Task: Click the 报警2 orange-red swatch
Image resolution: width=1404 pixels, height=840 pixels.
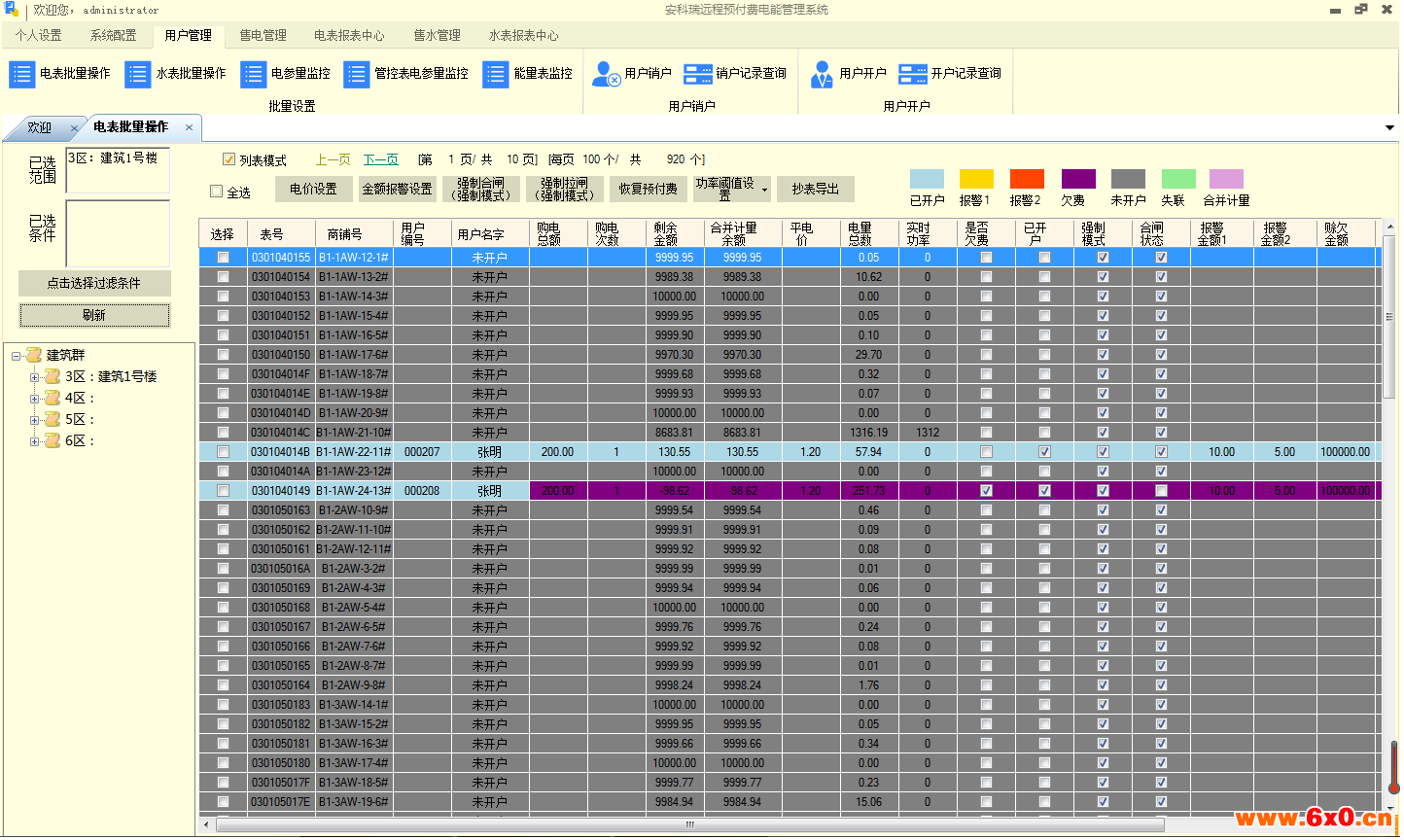Action: [1027, 179]
